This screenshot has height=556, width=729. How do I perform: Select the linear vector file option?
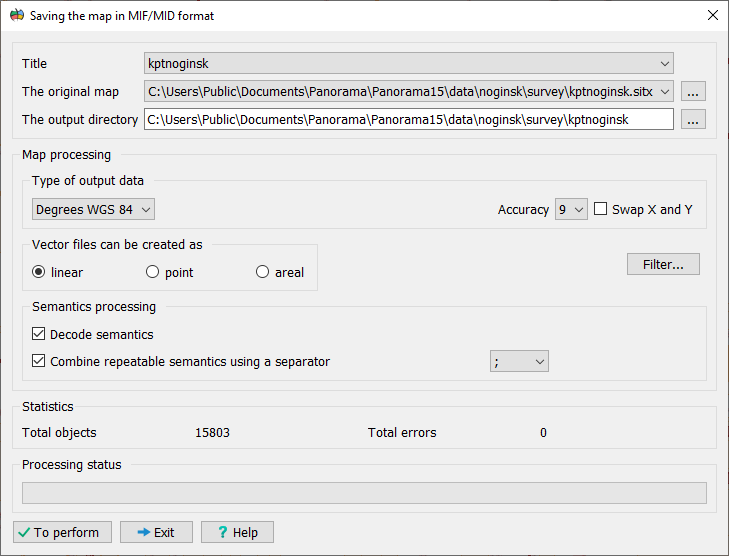(39, 272)
